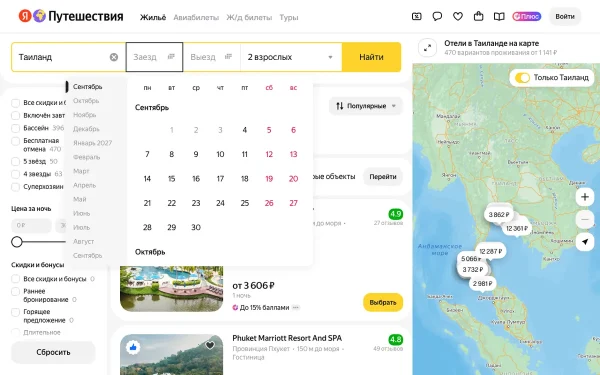Jump to Декабрь in month list
The height and width of the screenshot is (375, 600).
[86, 129]
